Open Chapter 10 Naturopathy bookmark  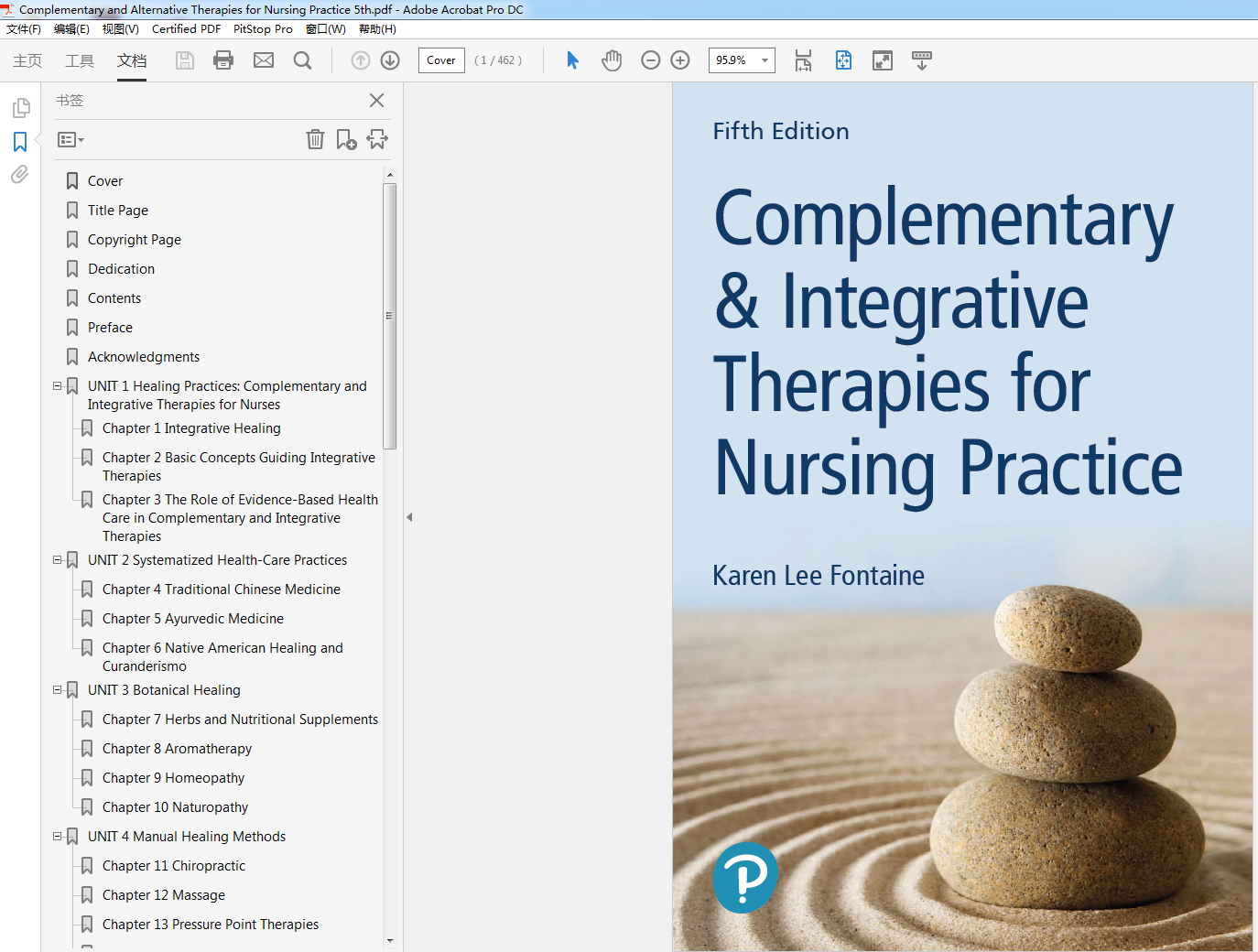[175, 807]
